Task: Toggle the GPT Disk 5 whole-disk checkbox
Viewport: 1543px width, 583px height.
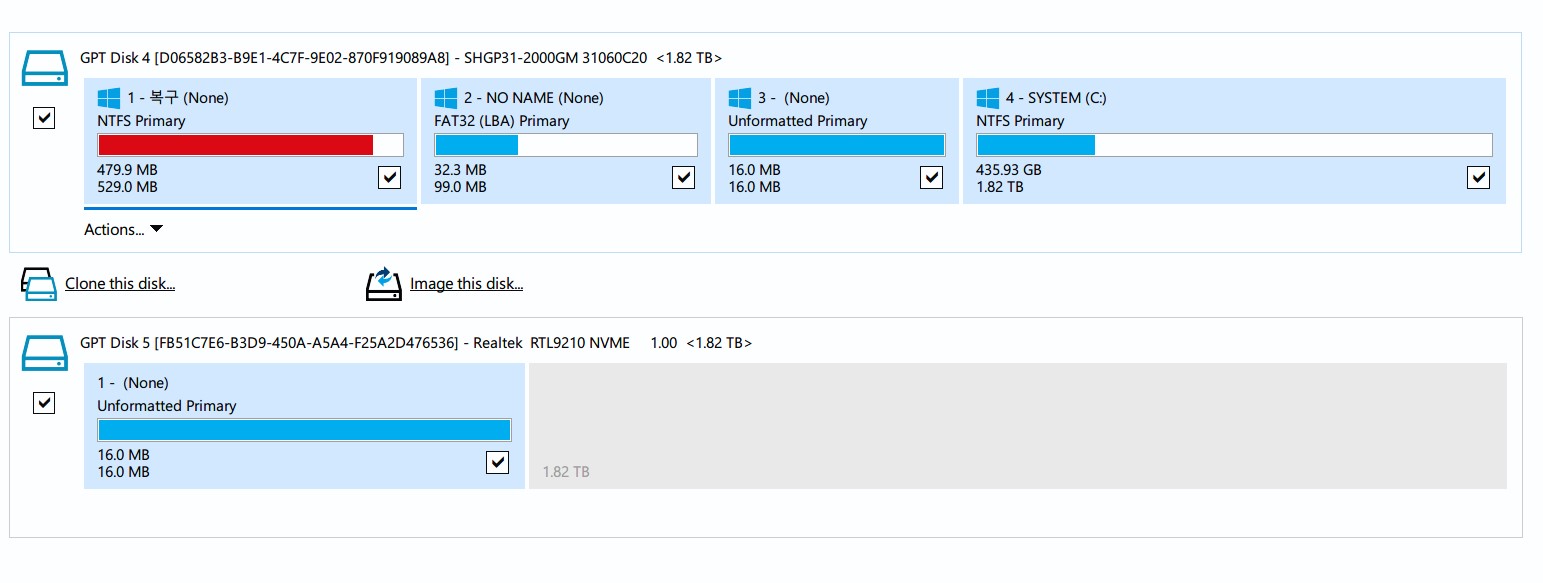Action: coord(44,403)
